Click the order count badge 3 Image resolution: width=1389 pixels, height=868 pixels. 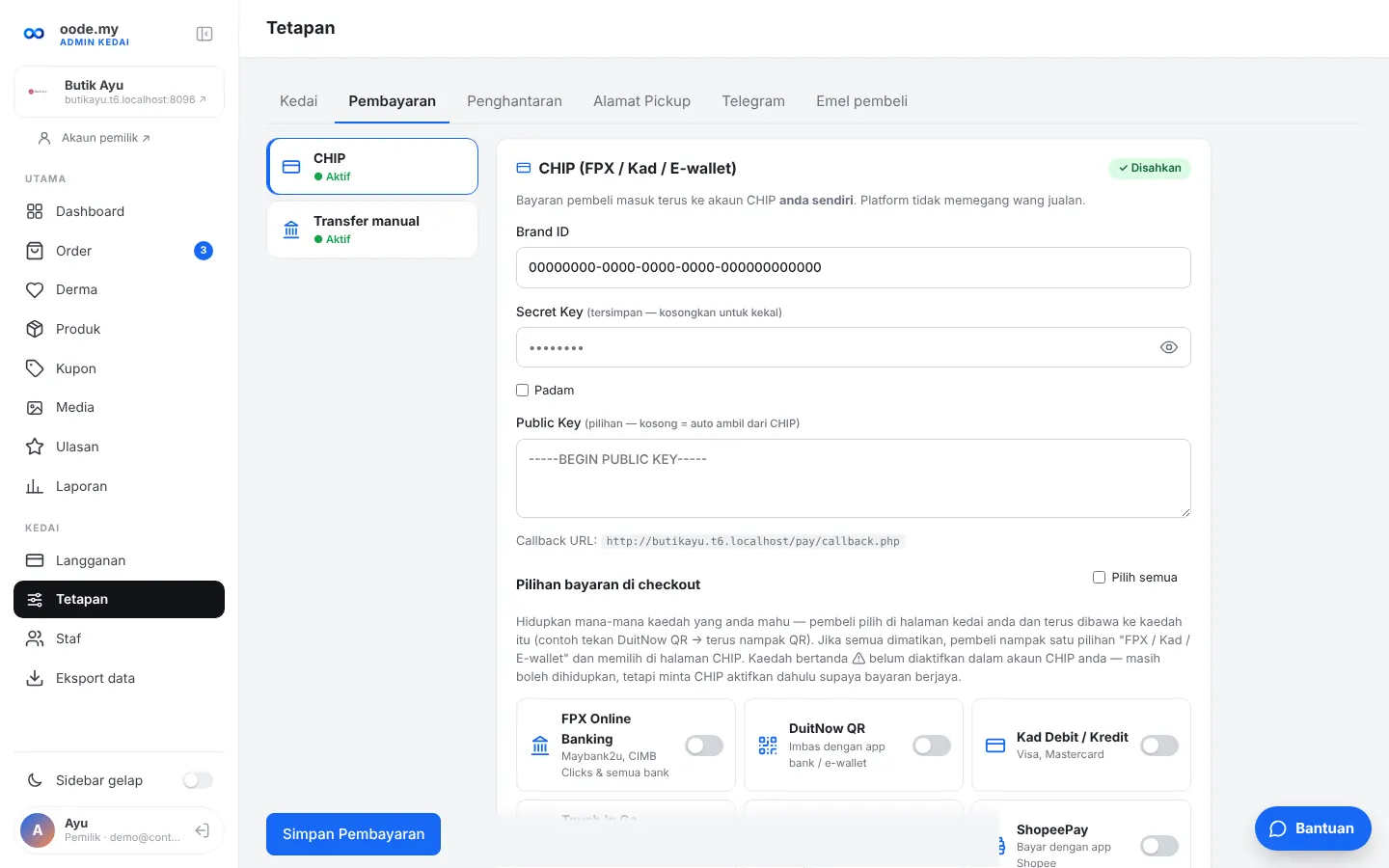click(204, 251)
